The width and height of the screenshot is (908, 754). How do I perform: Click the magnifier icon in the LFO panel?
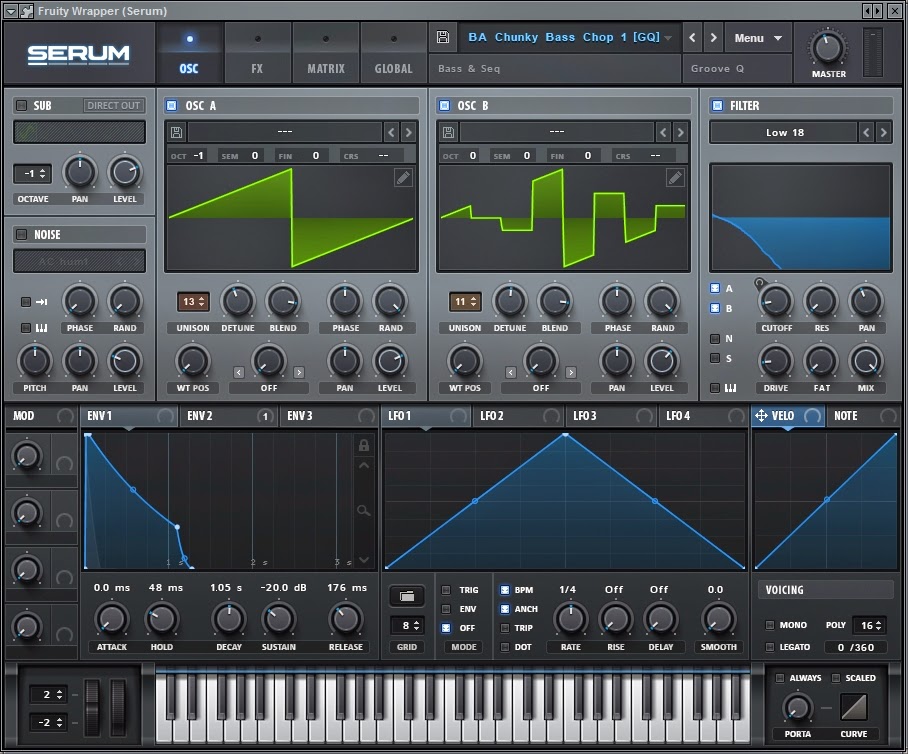pos(363,509)
